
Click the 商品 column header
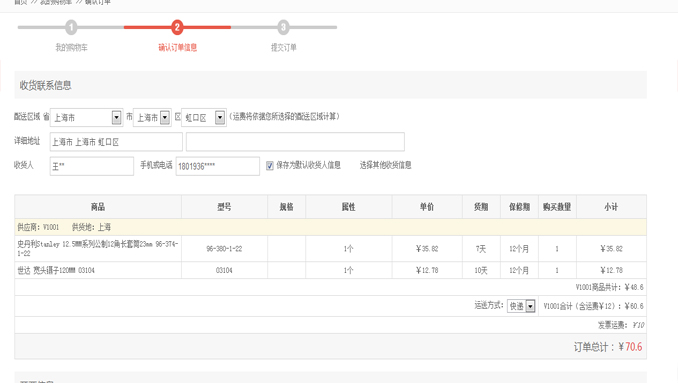98,207
